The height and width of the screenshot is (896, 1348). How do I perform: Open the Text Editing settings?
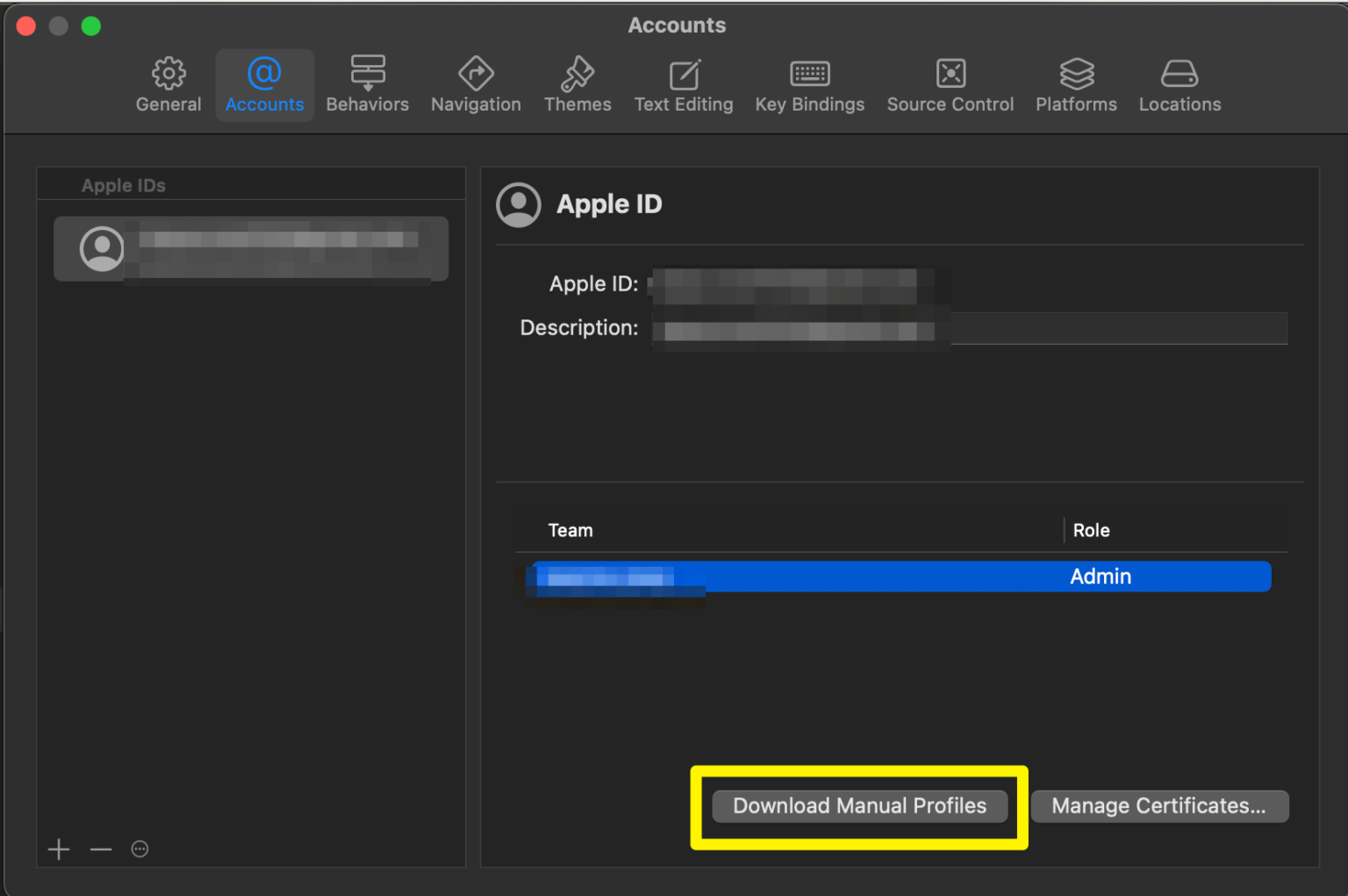coord(684,83)
